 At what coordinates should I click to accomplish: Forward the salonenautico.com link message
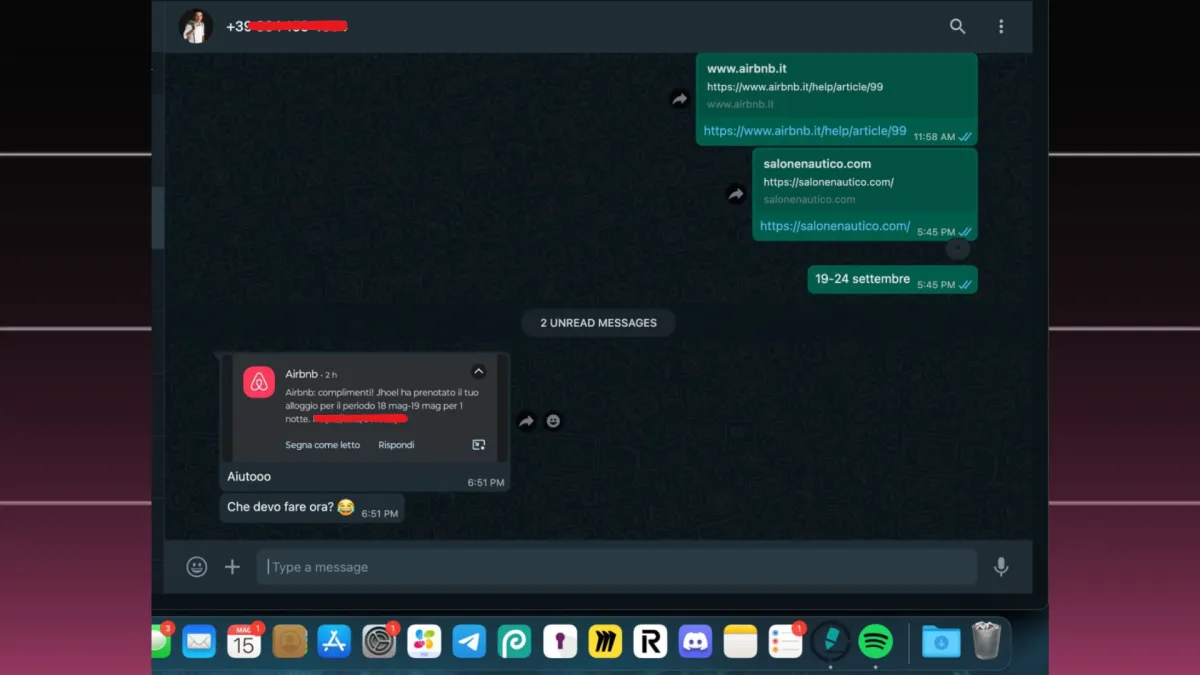pyautogui.click(x=736, y=194)
